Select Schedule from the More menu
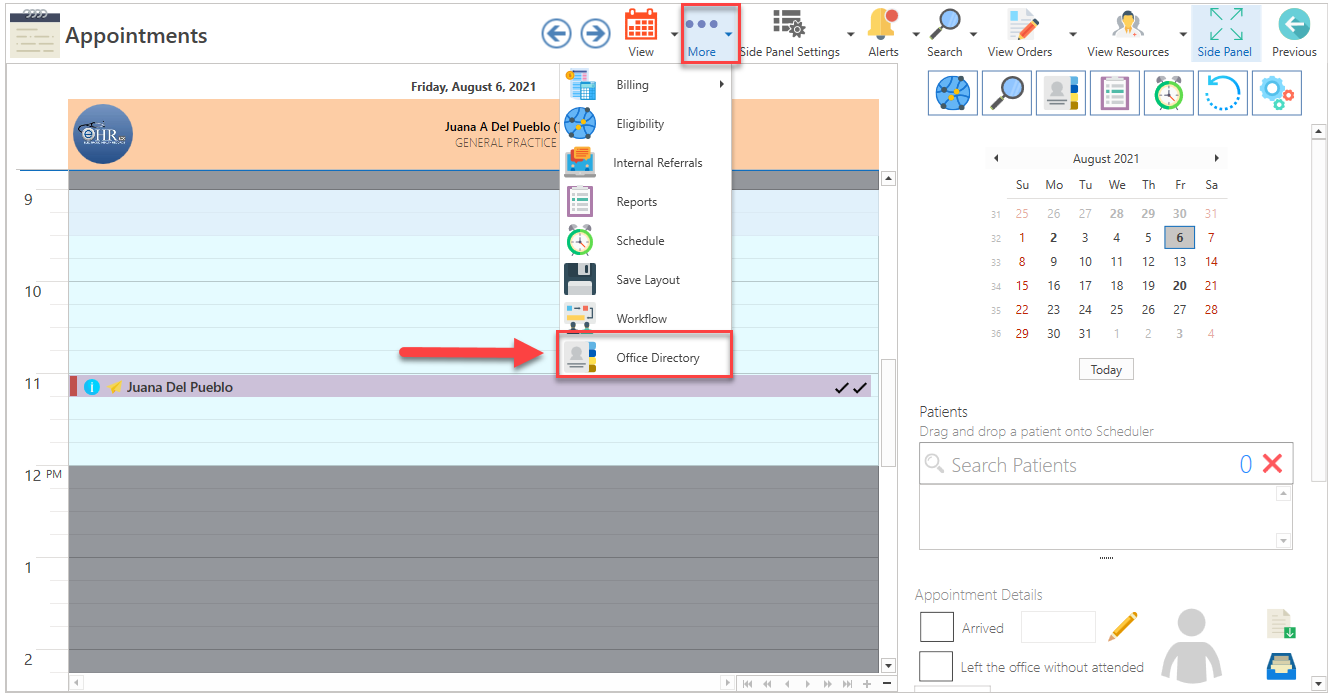This screenshot has height=695, width=1332. pyautogui.click(x=645, y=241)
